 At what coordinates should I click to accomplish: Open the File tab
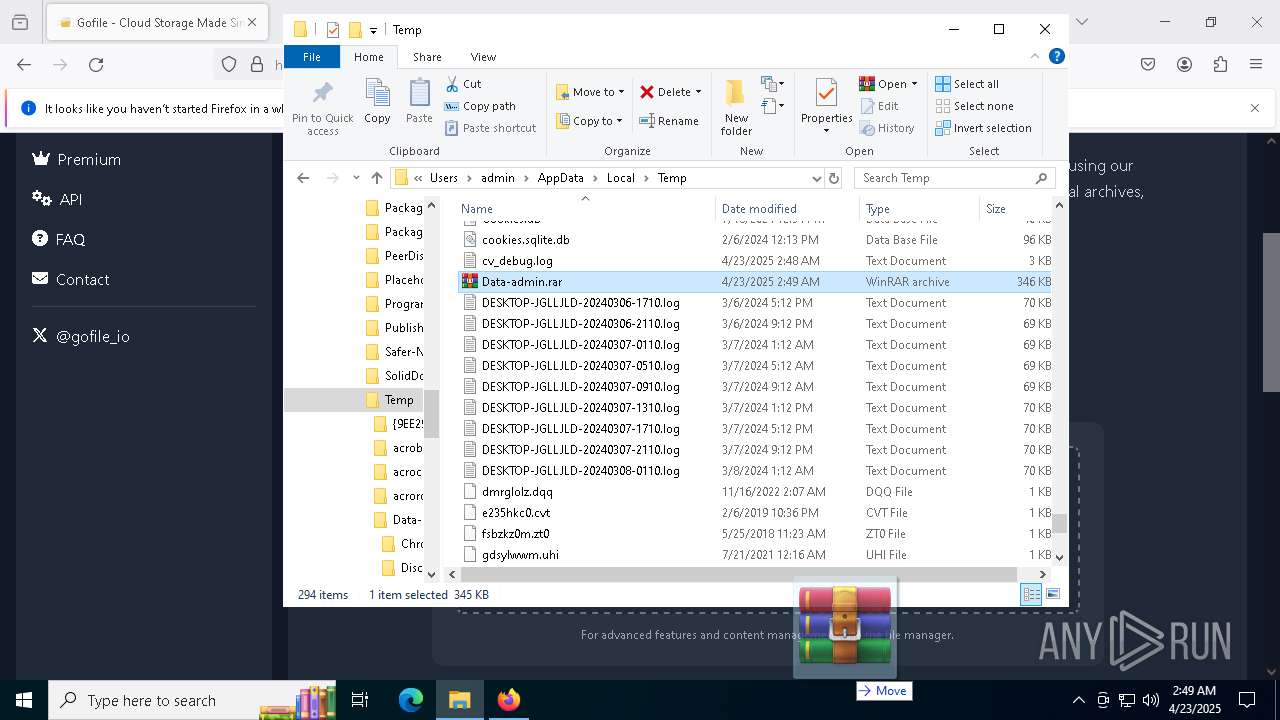coord(312,57)
